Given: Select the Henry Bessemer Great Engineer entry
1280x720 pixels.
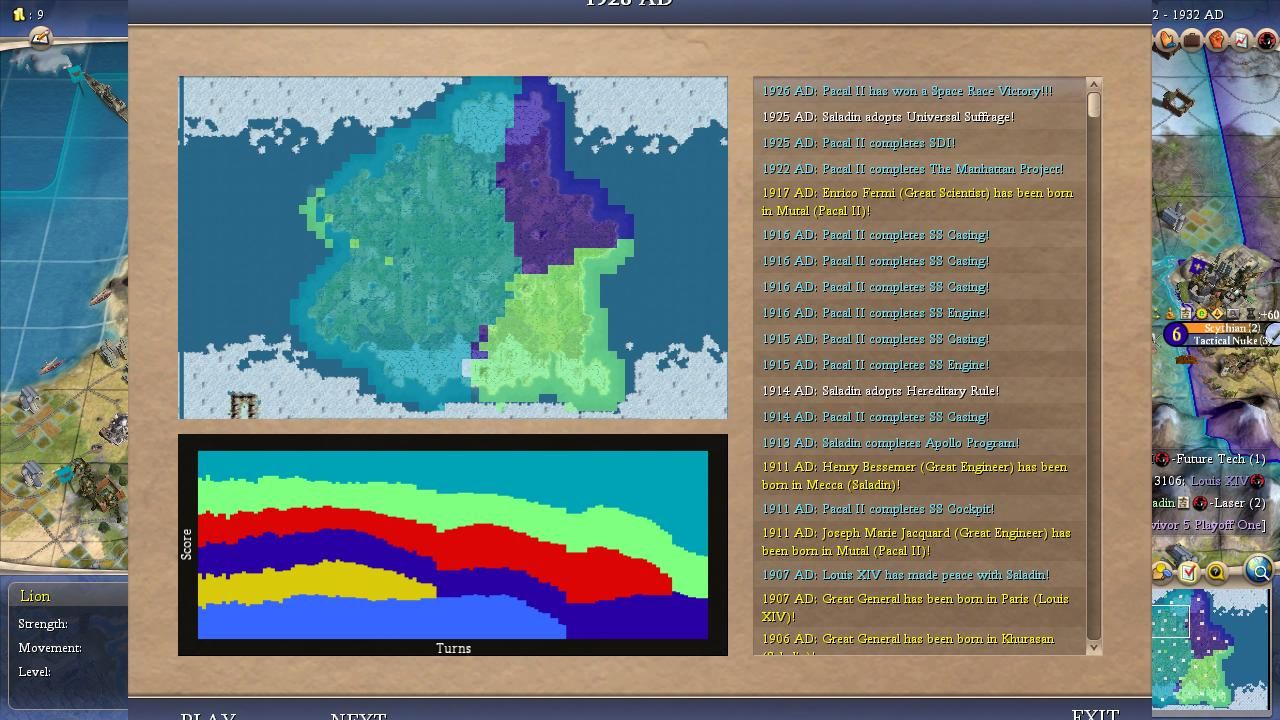Looking at the screenshot, I should click(x=920, y=476).
